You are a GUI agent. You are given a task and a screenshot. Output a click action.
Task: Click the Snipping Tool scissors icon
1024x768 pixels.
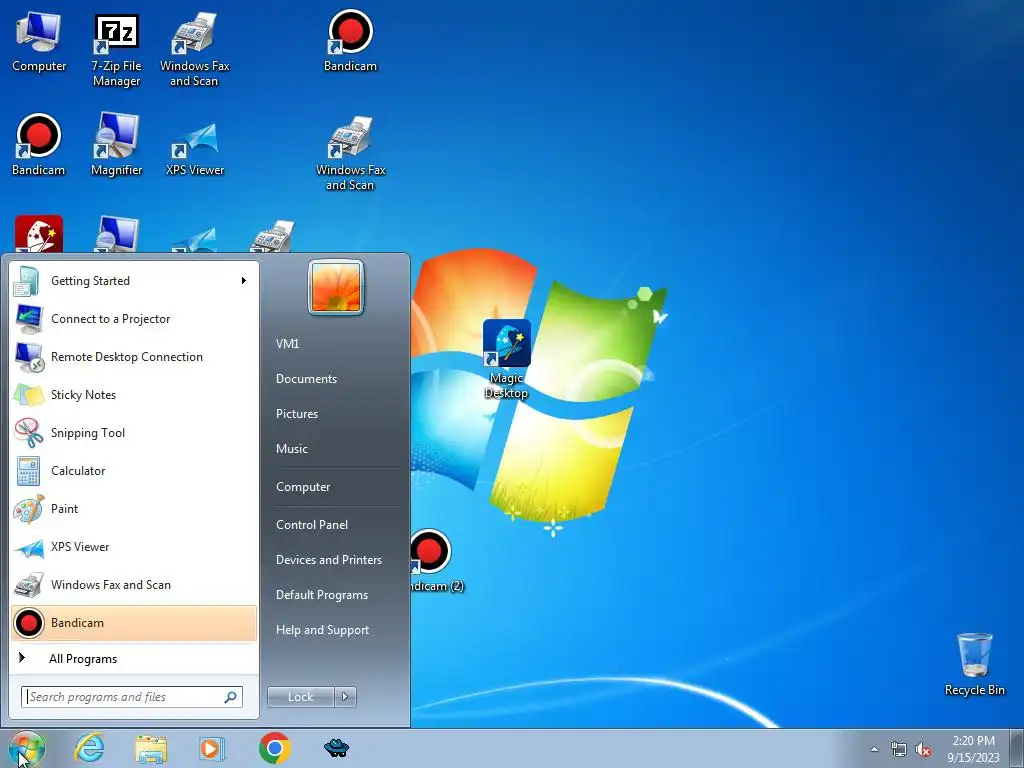coord(29,433)
